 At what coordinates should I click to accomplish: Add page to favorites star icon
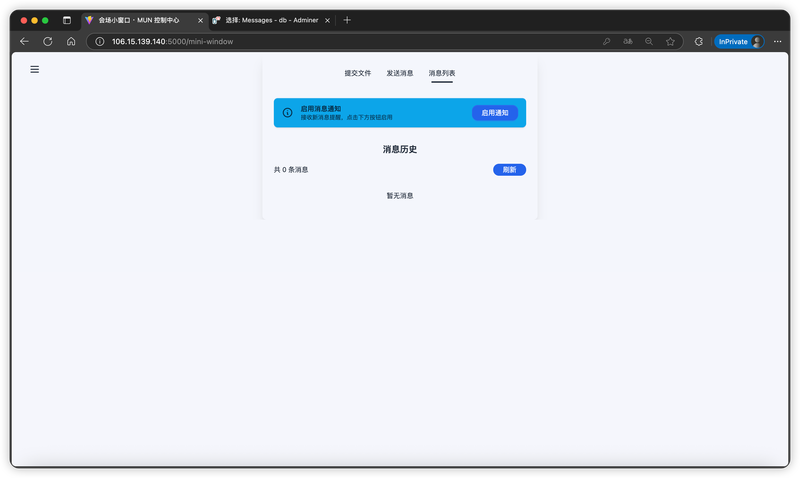[x=670, y=41]
